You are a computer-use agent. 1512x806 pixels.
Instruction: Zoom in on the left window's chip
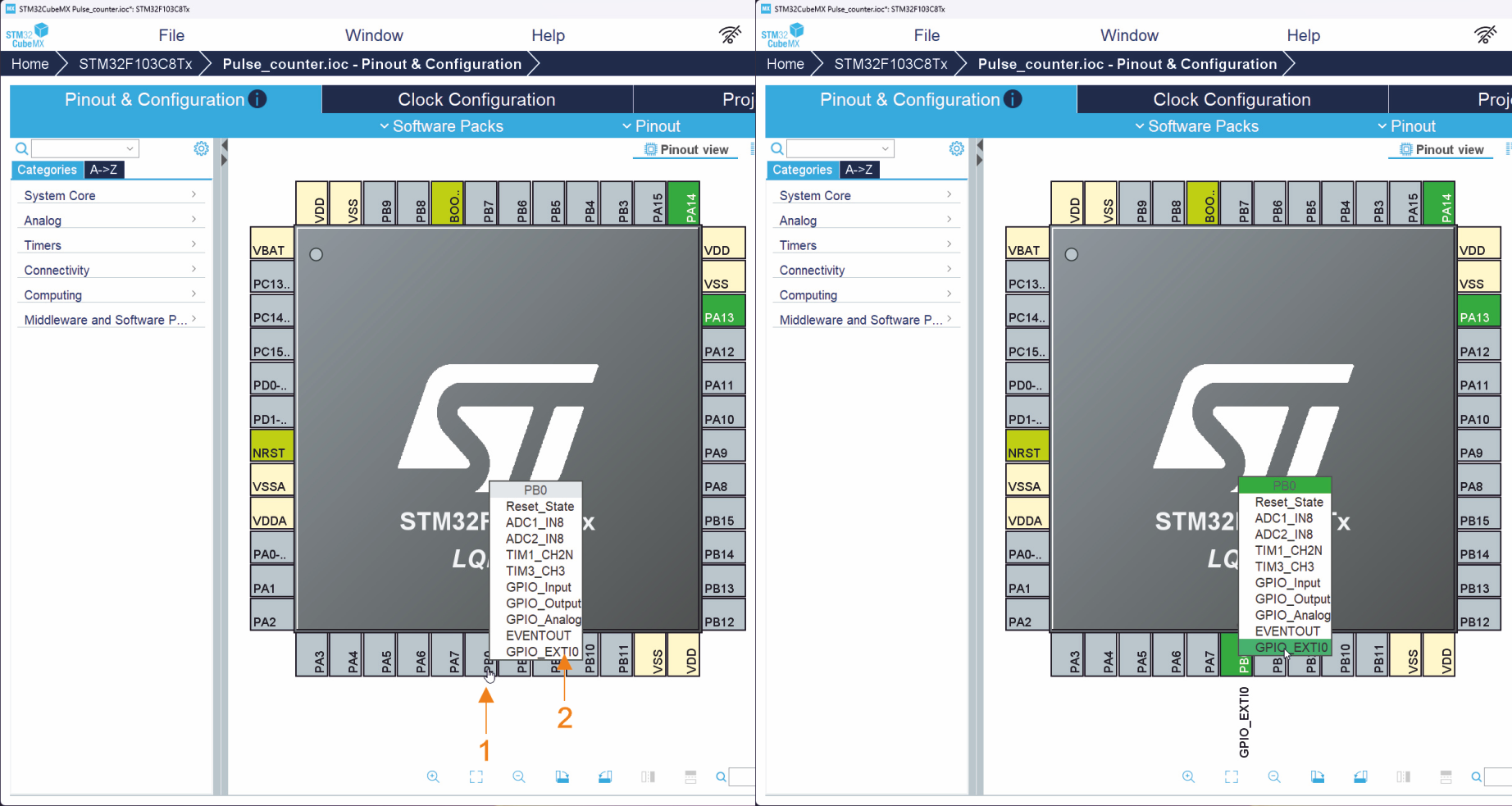tap(433, 776)
